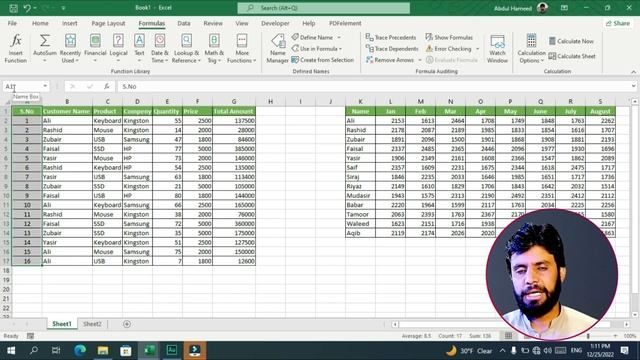The image size is (640, 360).
Task: Toggle Show Formulas
Action: point(449,37)
